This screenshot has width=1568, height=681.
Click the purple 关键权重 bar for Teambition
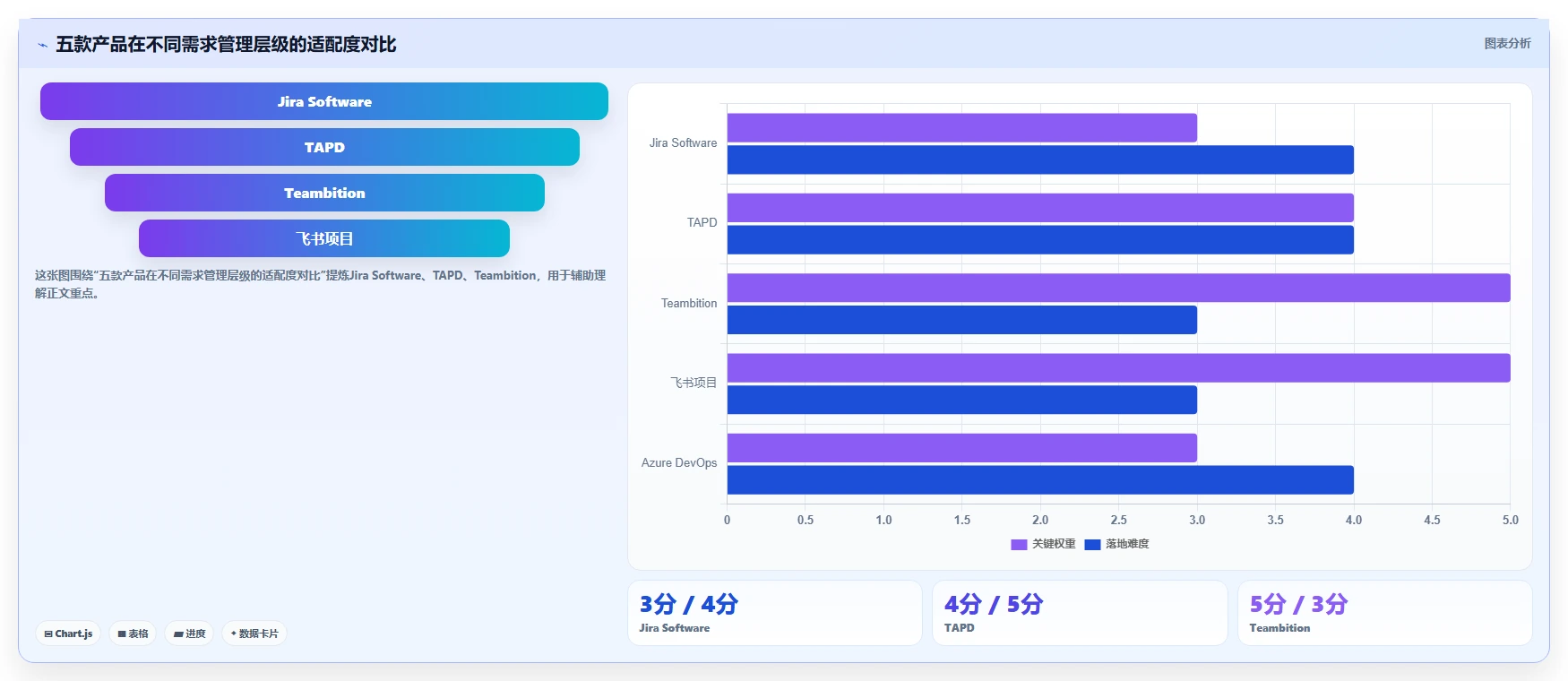click(x=1118, y=288)
